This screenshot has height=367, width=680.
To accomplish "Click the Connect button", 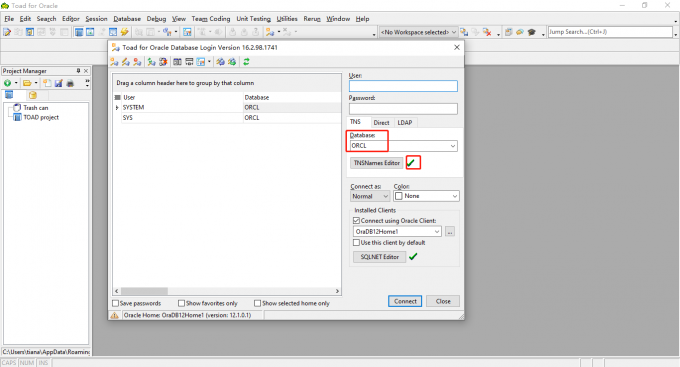I will click(405, 301).
